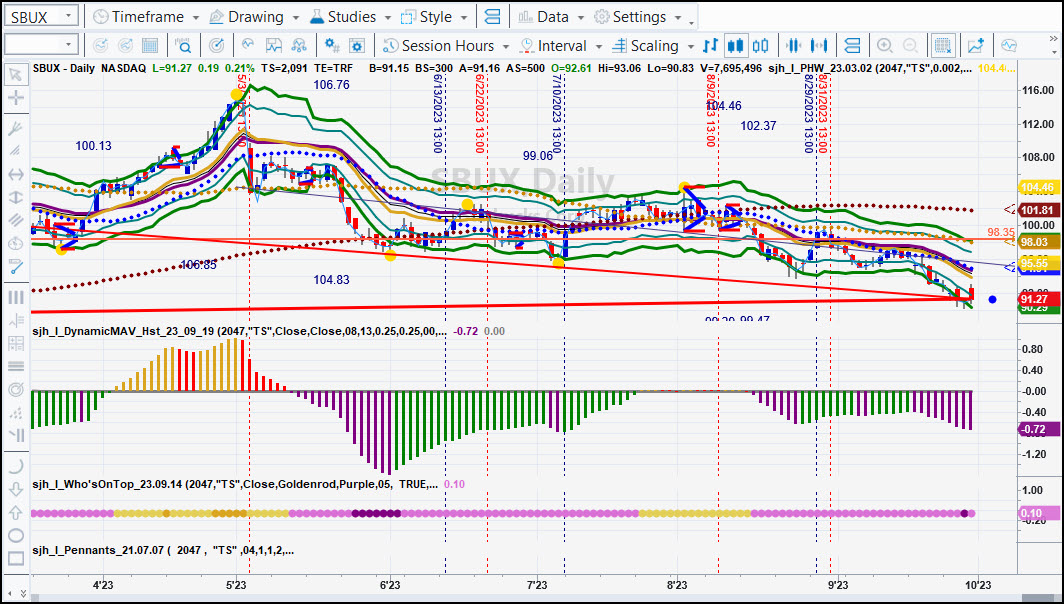The height and width of the screenshot is (604, 1064).
Task: Choose the horizontal double-arrow drawing tool
Action: click(15, 174)
